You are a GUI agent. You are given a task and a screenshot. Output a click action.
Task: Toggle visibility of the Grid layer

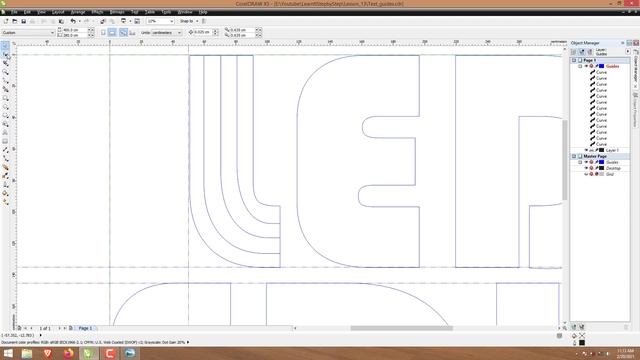click(586, 174)
